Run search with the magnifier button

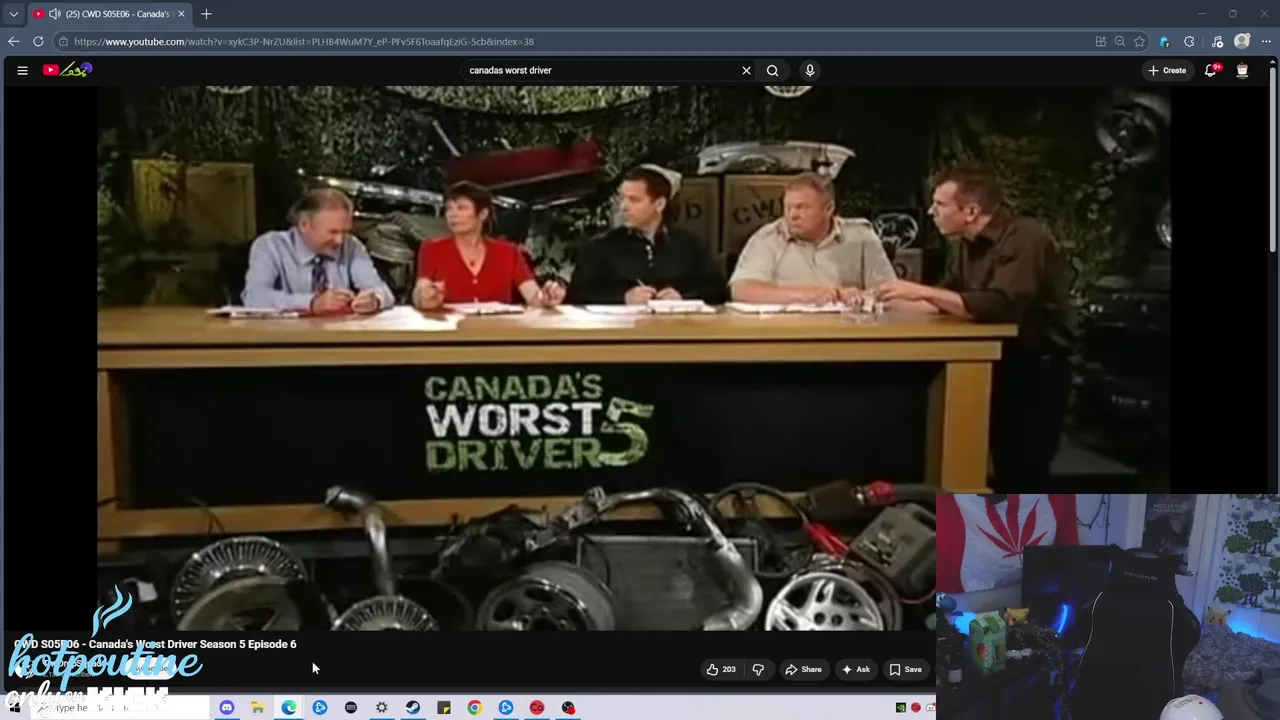click(x=772, y=70)
